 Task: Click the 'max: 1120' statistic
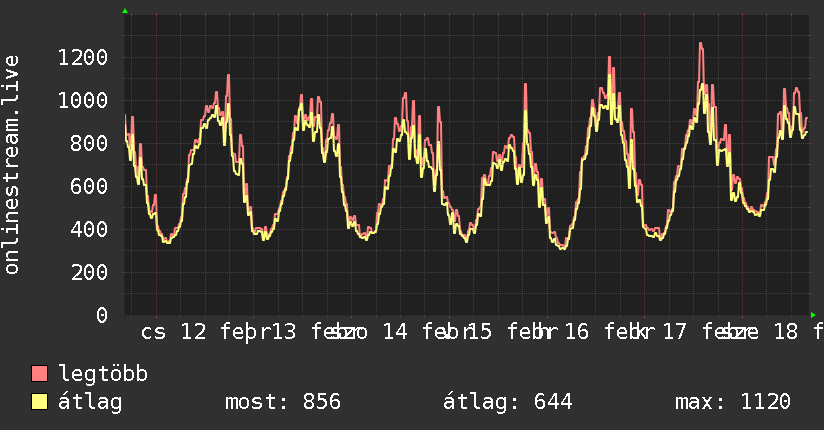tap(733, 402)
